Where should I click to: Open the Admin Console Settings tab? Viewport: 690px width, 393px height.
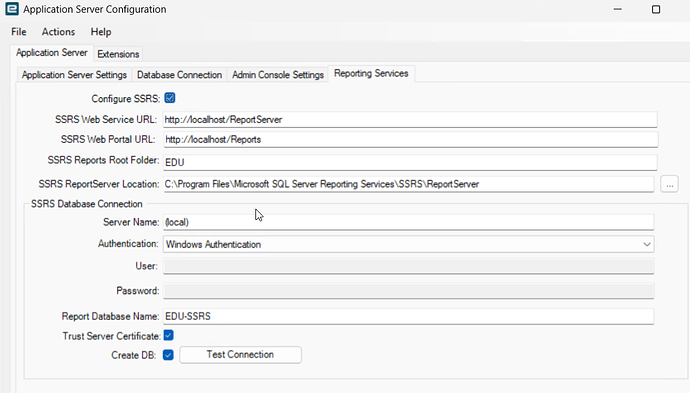pyautogui.click(x=278, y=75)
